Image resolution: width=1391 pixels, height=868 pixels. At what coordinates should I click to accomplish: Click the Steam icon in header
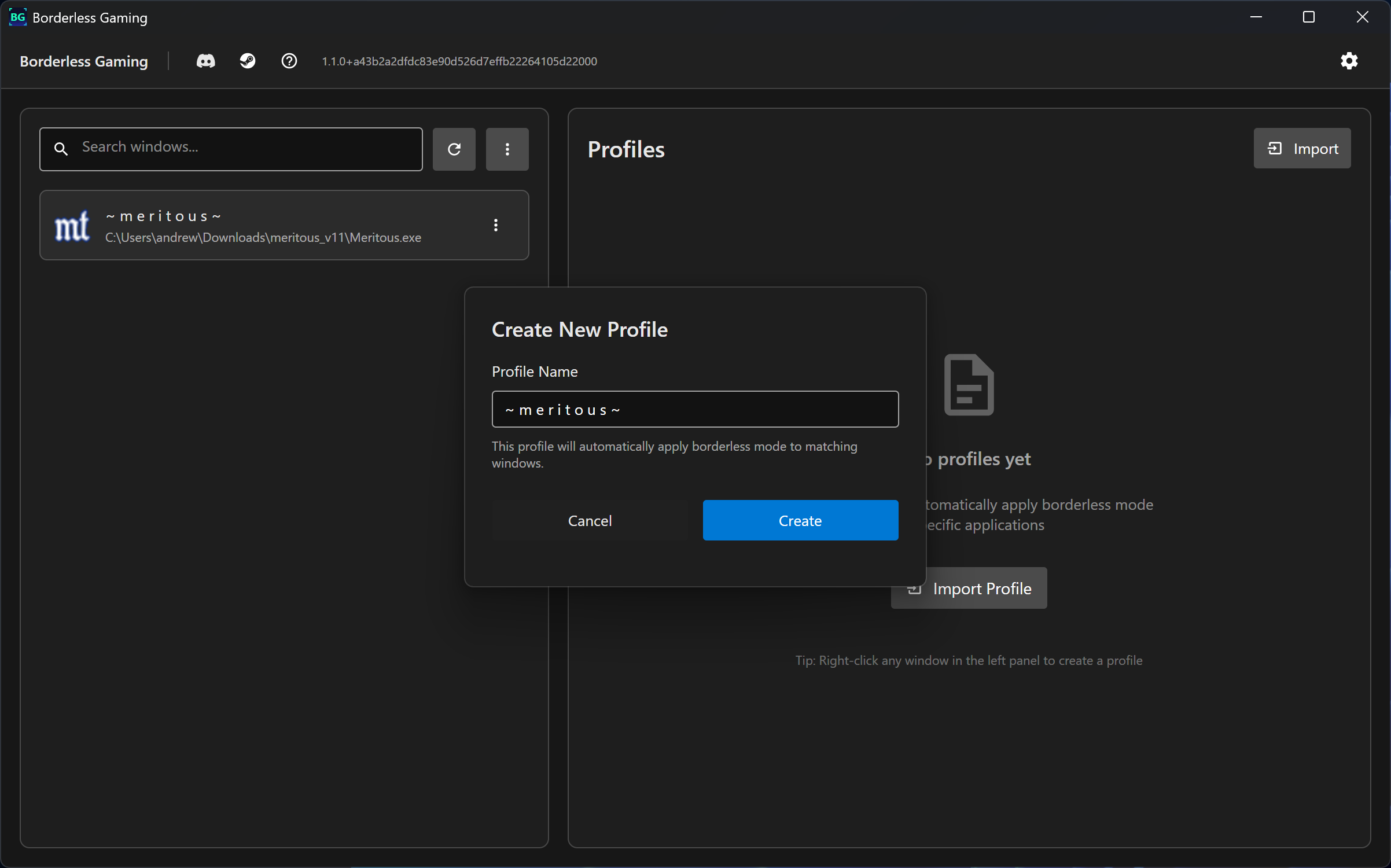248,61
